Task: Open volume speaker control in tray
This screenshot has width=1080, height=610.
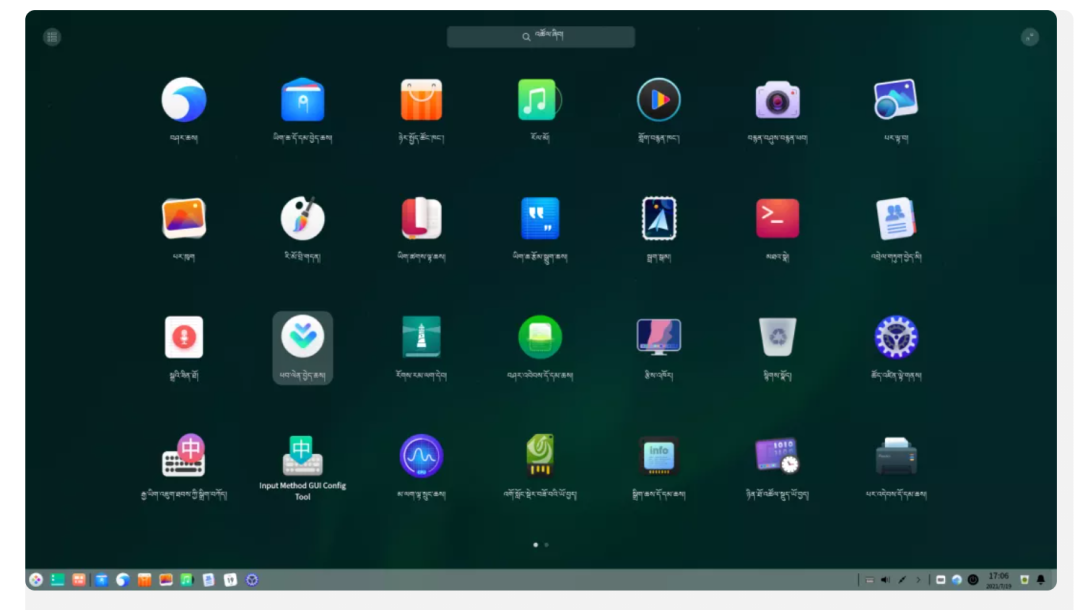Action: coord(885,580)
